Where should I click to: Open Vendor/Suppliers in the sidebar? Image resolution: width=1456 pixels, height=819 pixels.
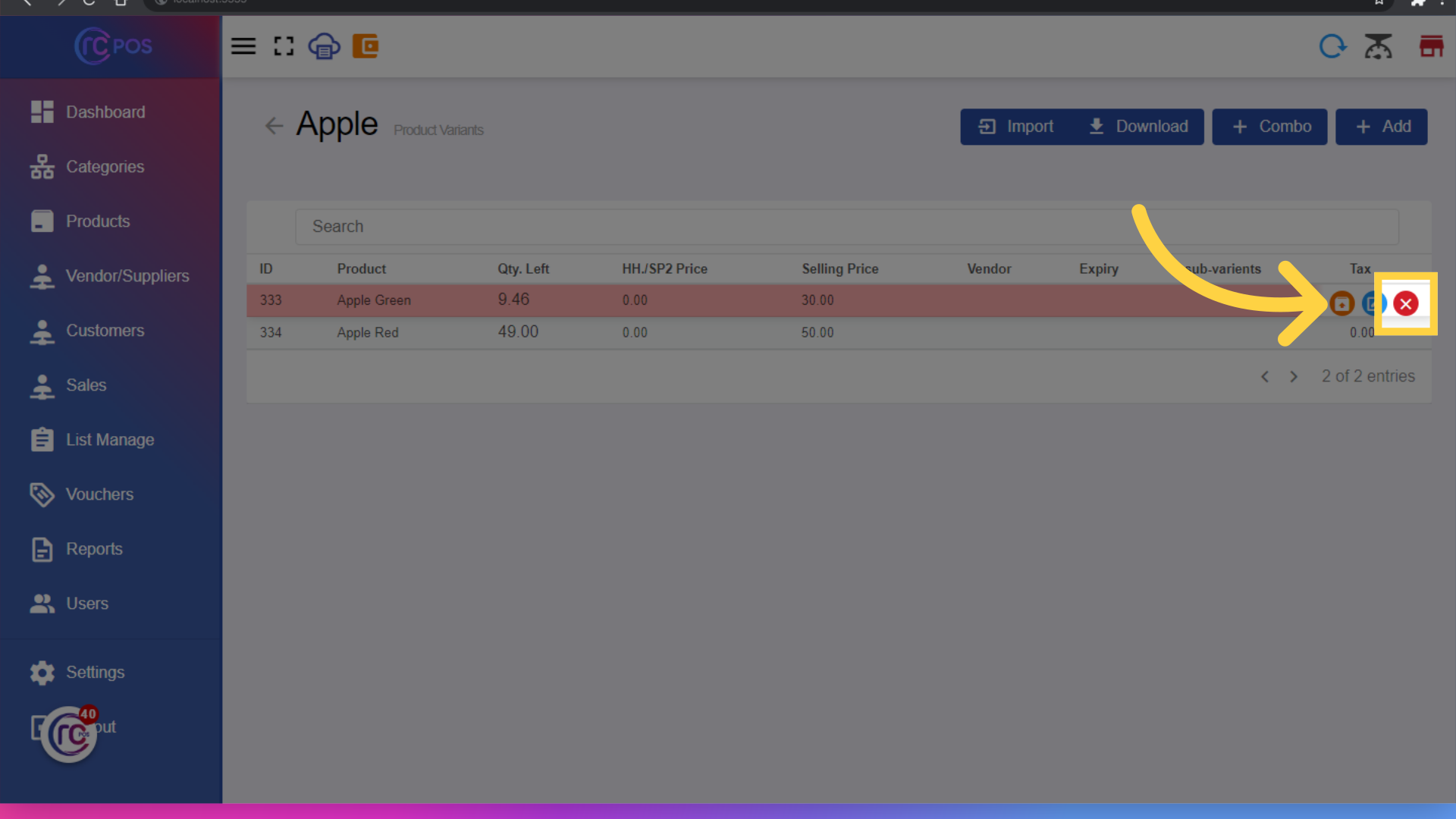pos(111,276)
